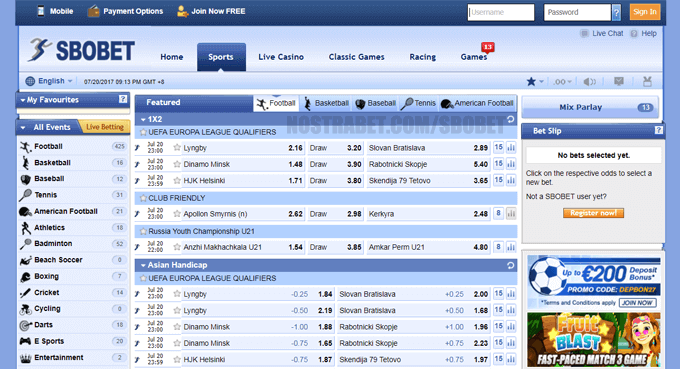
Task: Select Darts icon in sidebar
Action: 26,325
